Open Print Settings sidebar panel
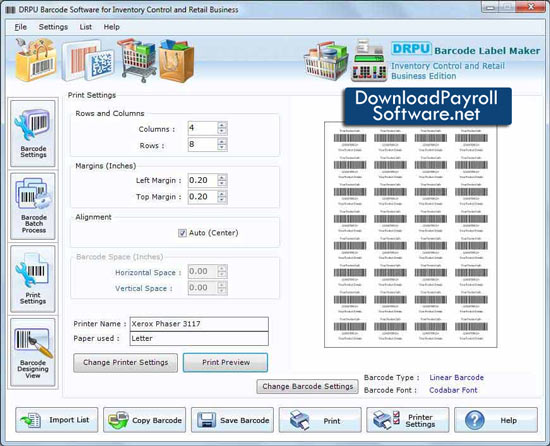This screenshot has height=446, width=550. [33, 279]
